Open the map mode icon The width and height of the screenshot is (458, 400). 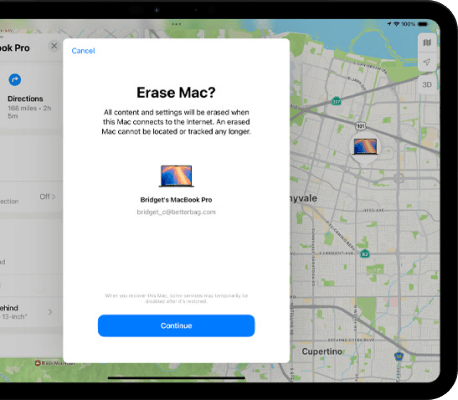coord(427,43)
